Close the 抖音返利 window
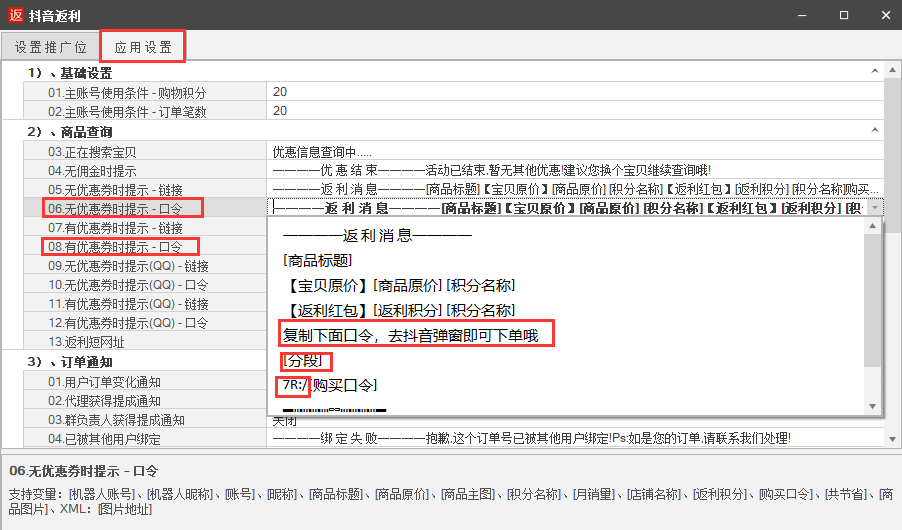 (x=886, y=15)
